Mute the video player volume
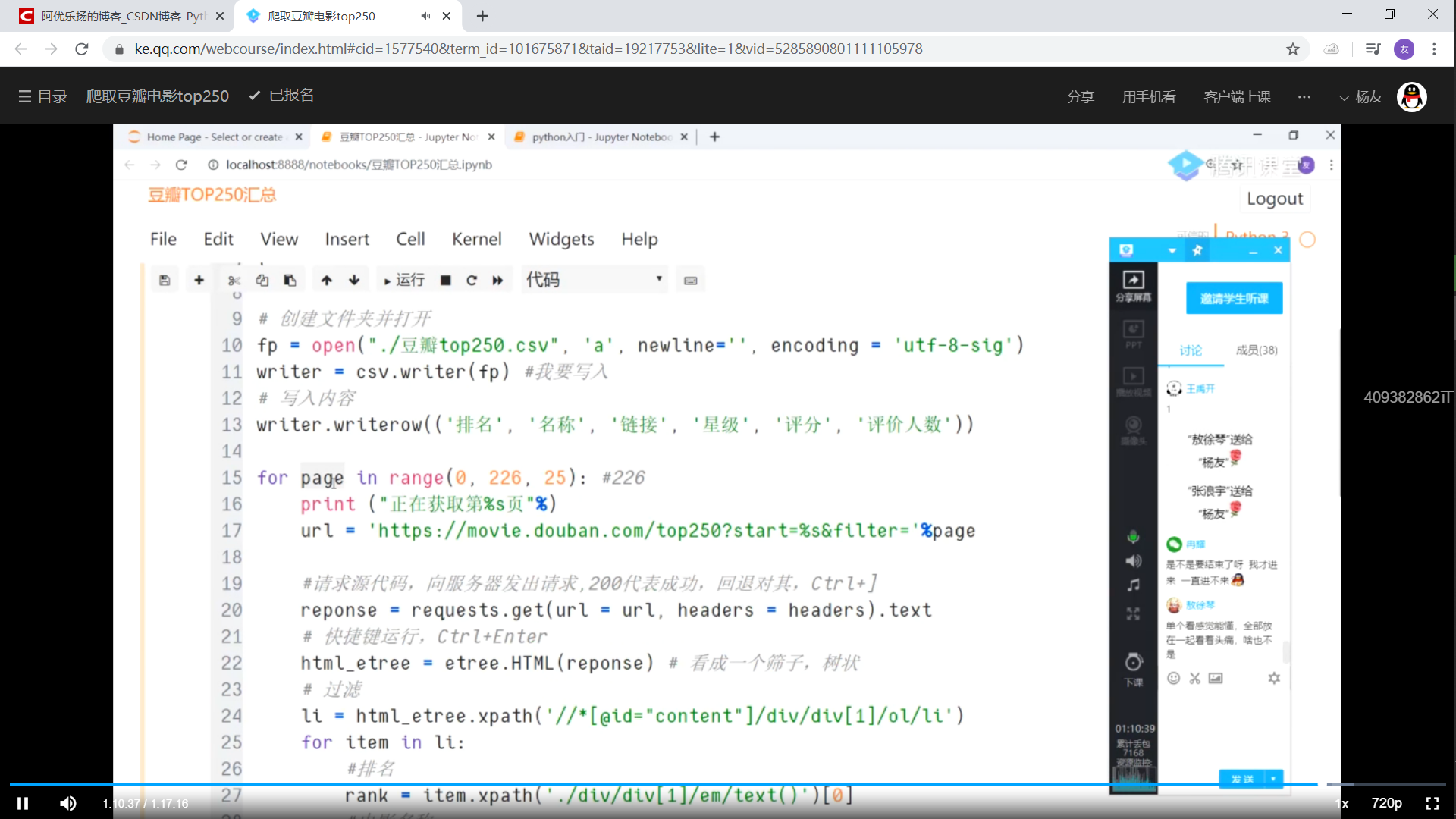Screen dimensions: 1456x819 (x=68, y=803)
